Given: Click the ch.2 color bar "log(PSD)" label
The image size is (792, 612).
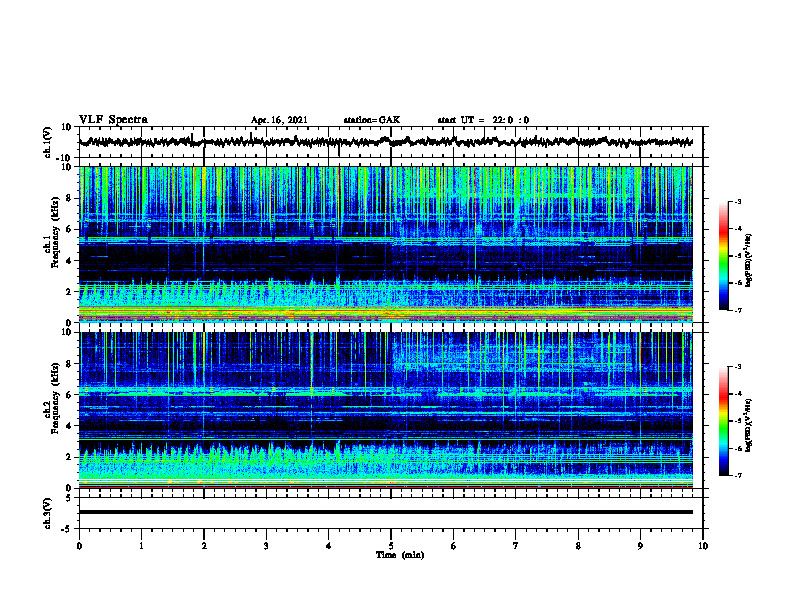Looking at the screenshot, I should 748,425.
